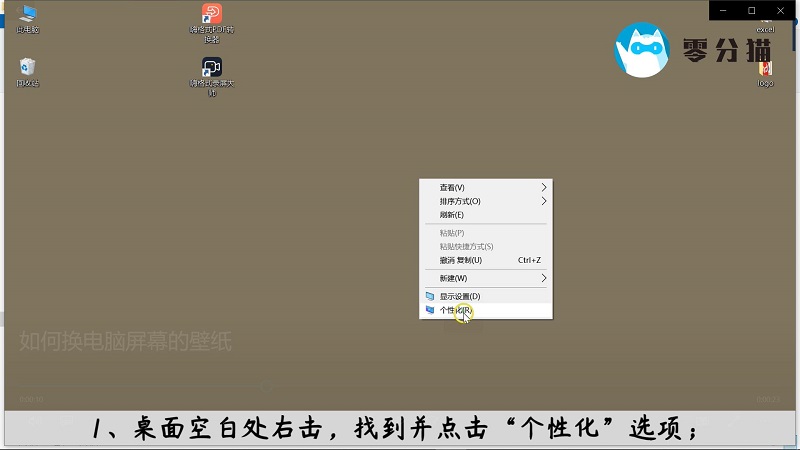
Task: Minimize the window using the dash button
Action: 724,10
